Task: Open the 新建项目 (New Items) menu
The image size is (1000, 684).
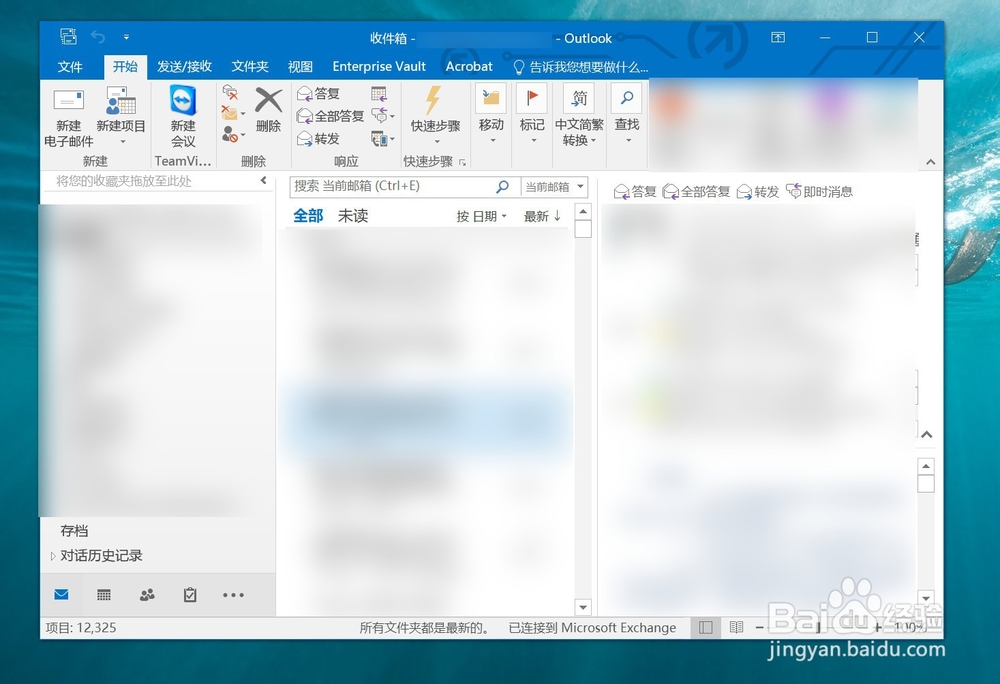Action: 121,118
